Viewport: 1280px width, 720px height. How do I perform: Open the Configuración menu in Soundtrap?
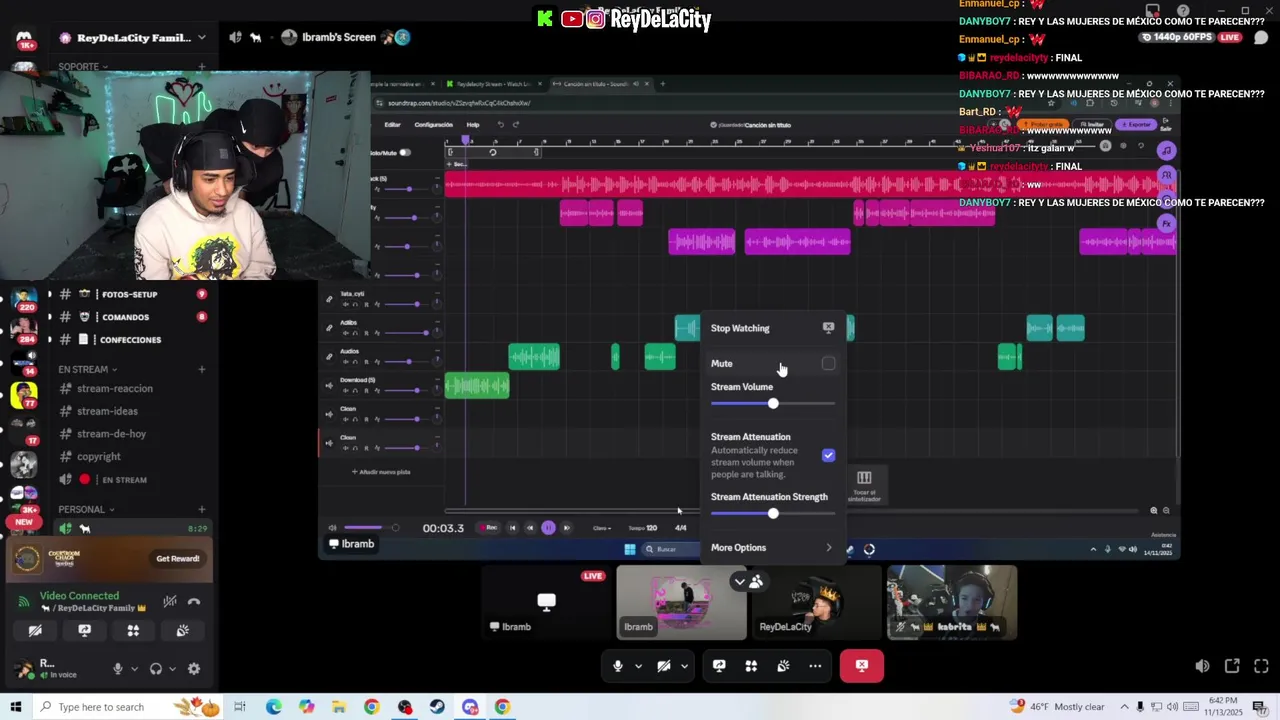point(434,125)
